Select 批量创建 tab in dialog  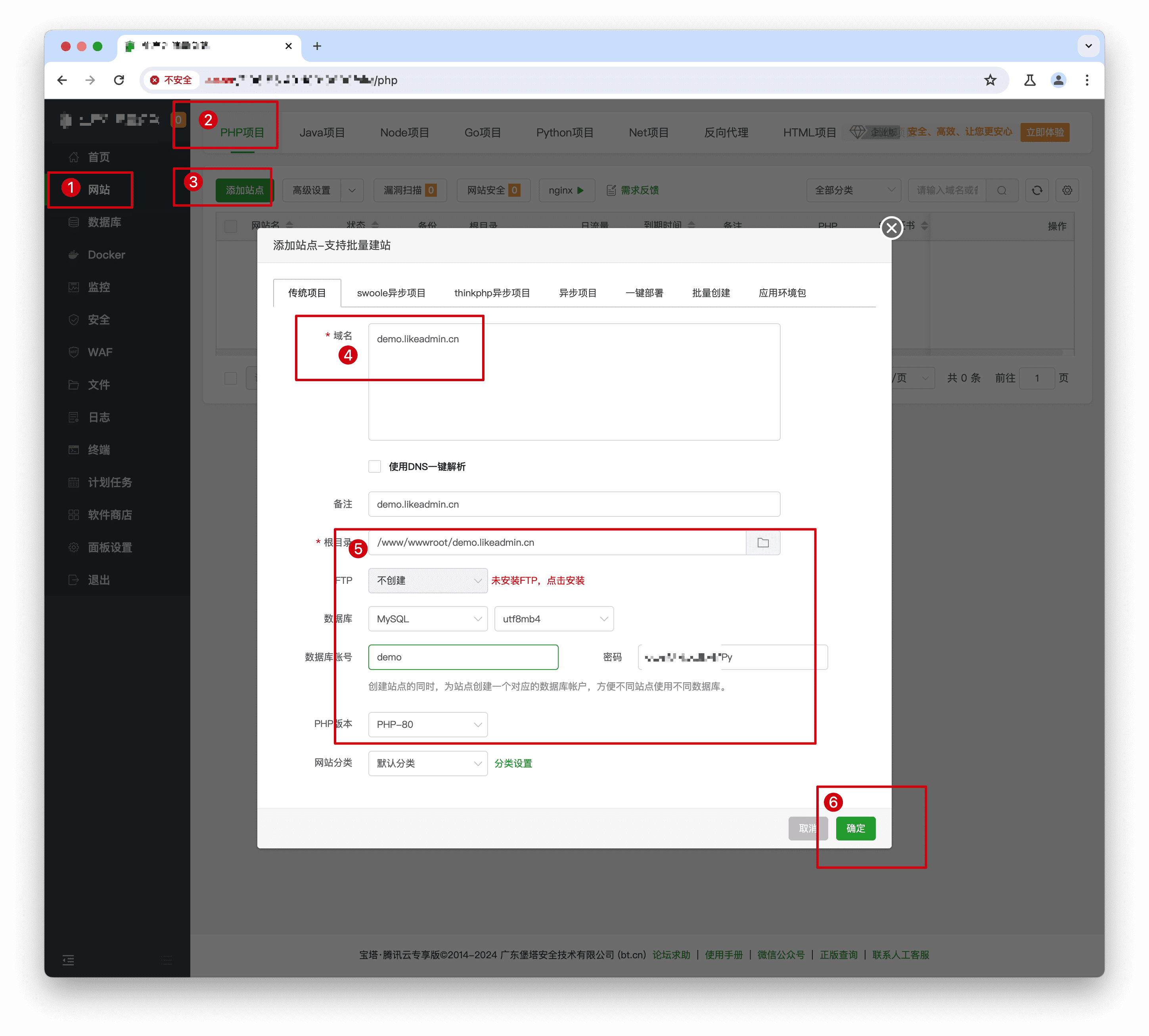tap(711, 293)
